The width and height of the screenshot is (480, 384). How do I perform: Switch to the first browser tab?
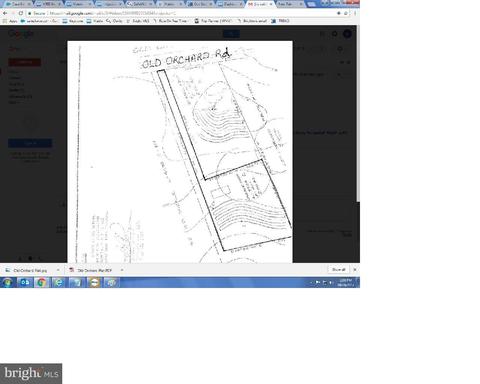tap(17, 4)
